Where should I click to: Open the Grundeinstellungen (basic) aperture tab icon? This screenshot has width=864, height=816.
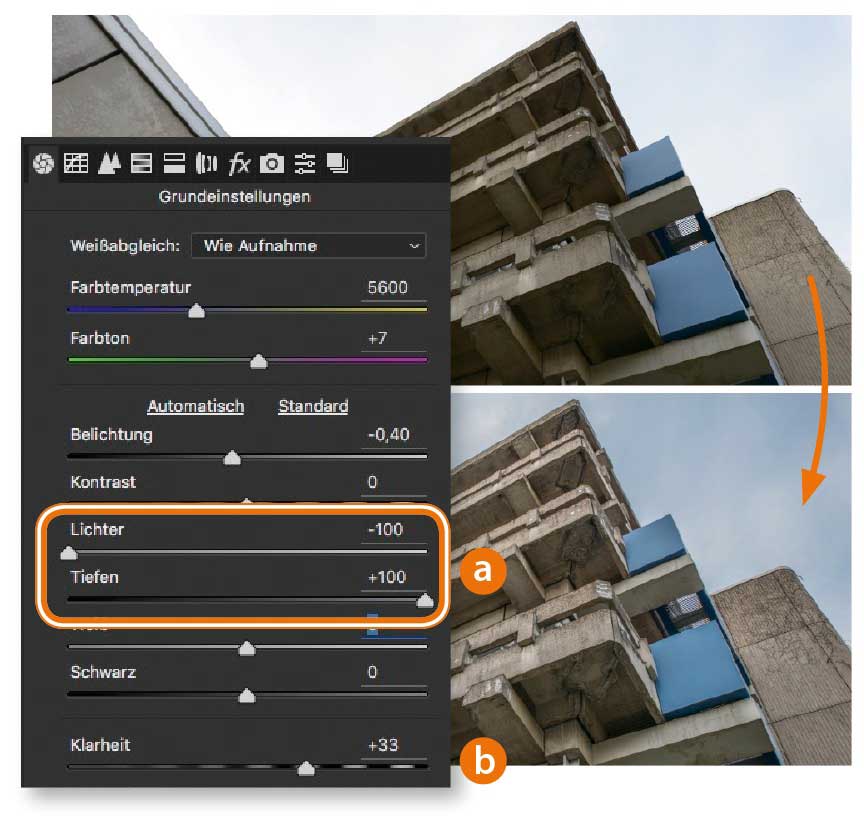click(43, 163)
